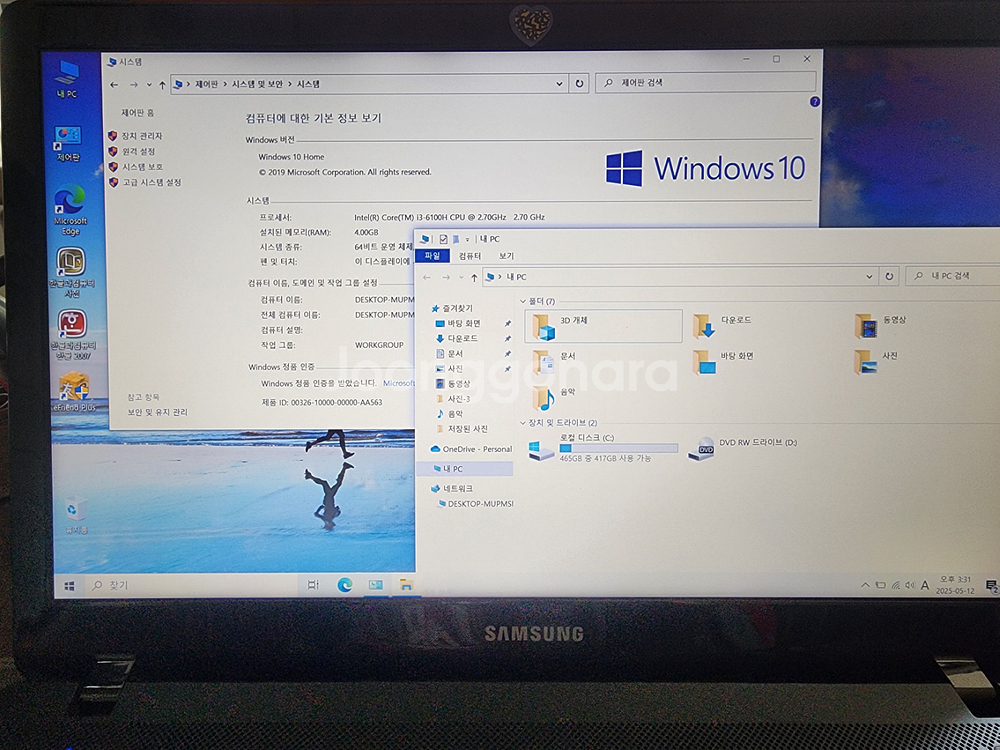Open the 보기 ribbon tab
The height and width of the screenshot is (750, 1000).
[x=506, y=256]
